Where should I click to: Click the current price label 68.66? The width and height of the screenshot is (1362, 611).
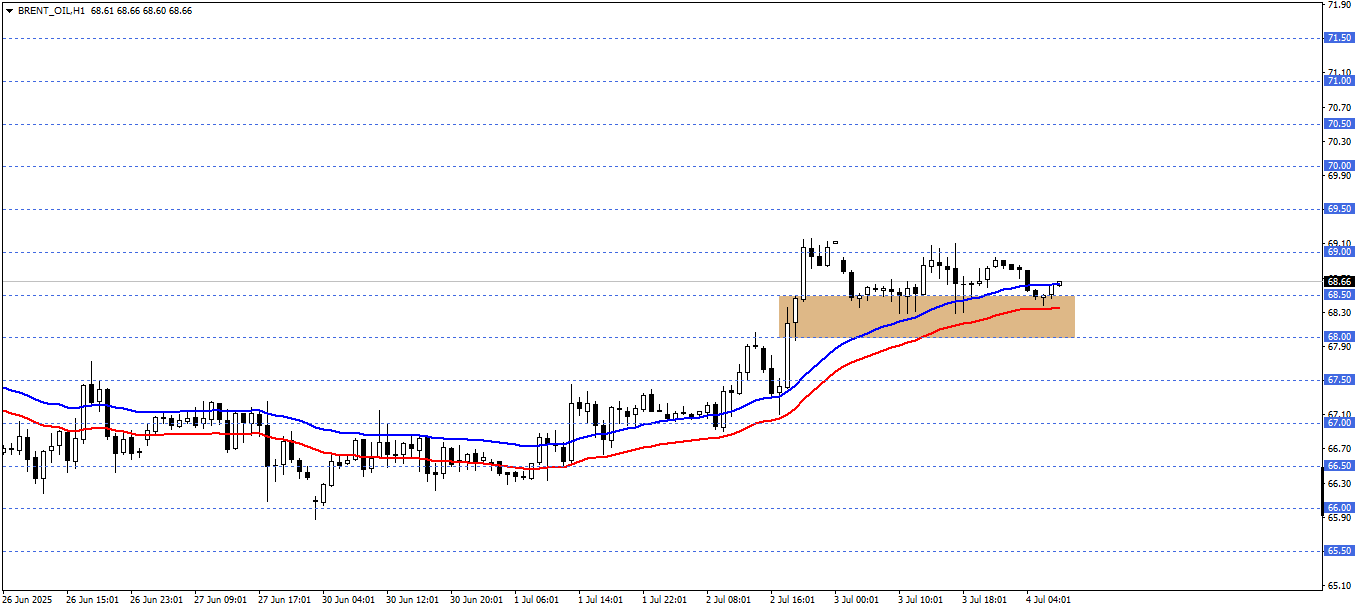click(x=1339, y=281)
